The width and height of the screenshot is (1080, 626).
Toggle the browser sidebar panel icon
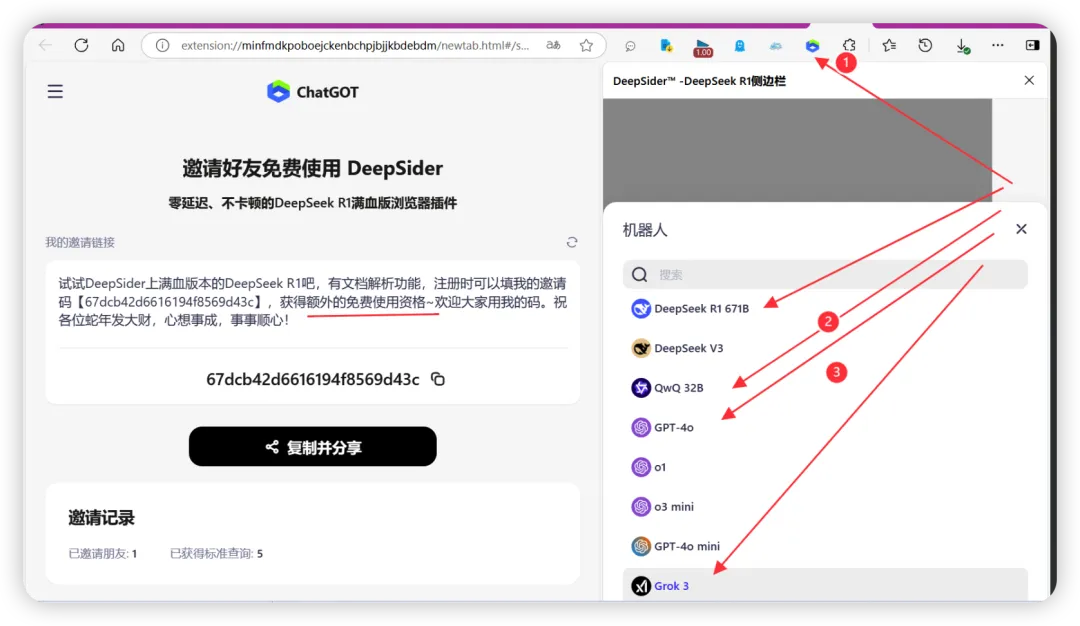(x=1032, y=45)
